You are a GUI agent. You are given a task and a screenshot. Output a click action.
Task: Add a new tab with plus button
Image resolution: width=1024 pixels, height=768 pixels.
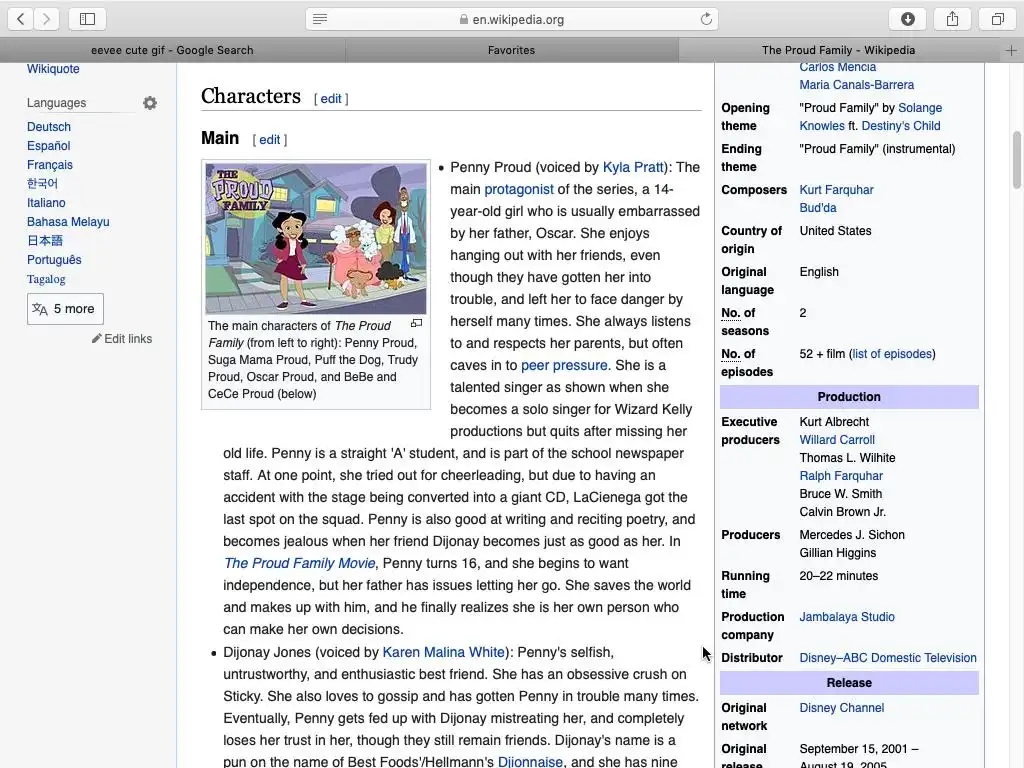(x=1011, y=50)
